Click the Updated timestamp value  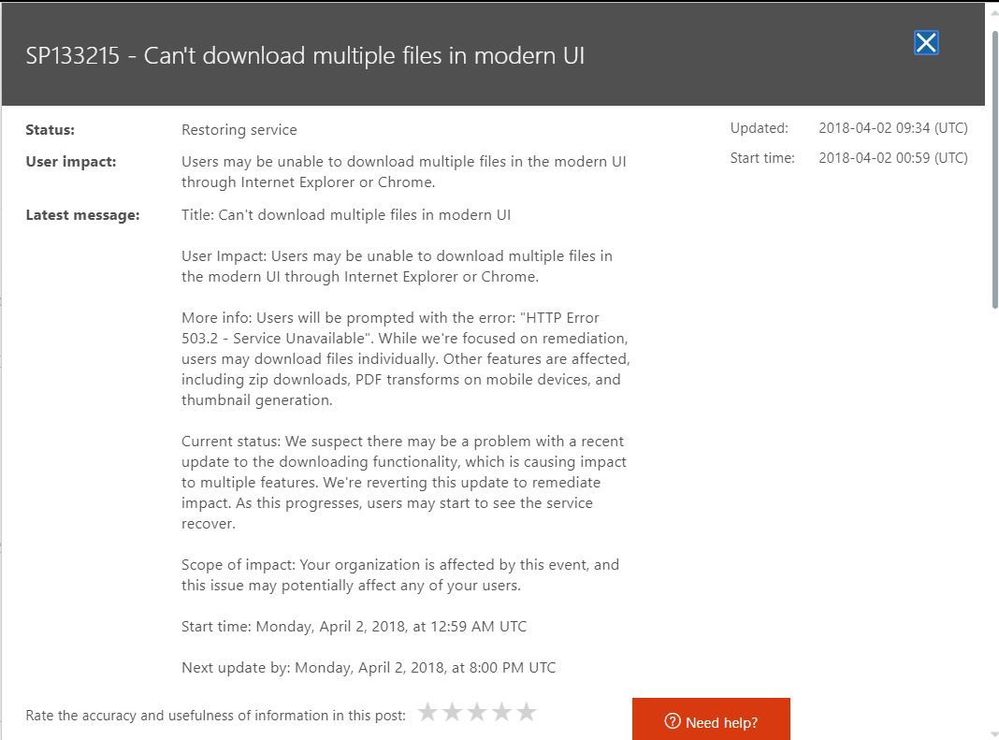[893, 128]
